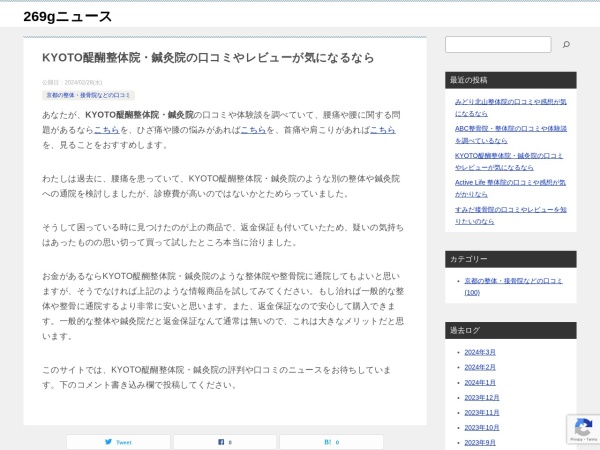Follow the second こちら link for ひざ痛

253,130
